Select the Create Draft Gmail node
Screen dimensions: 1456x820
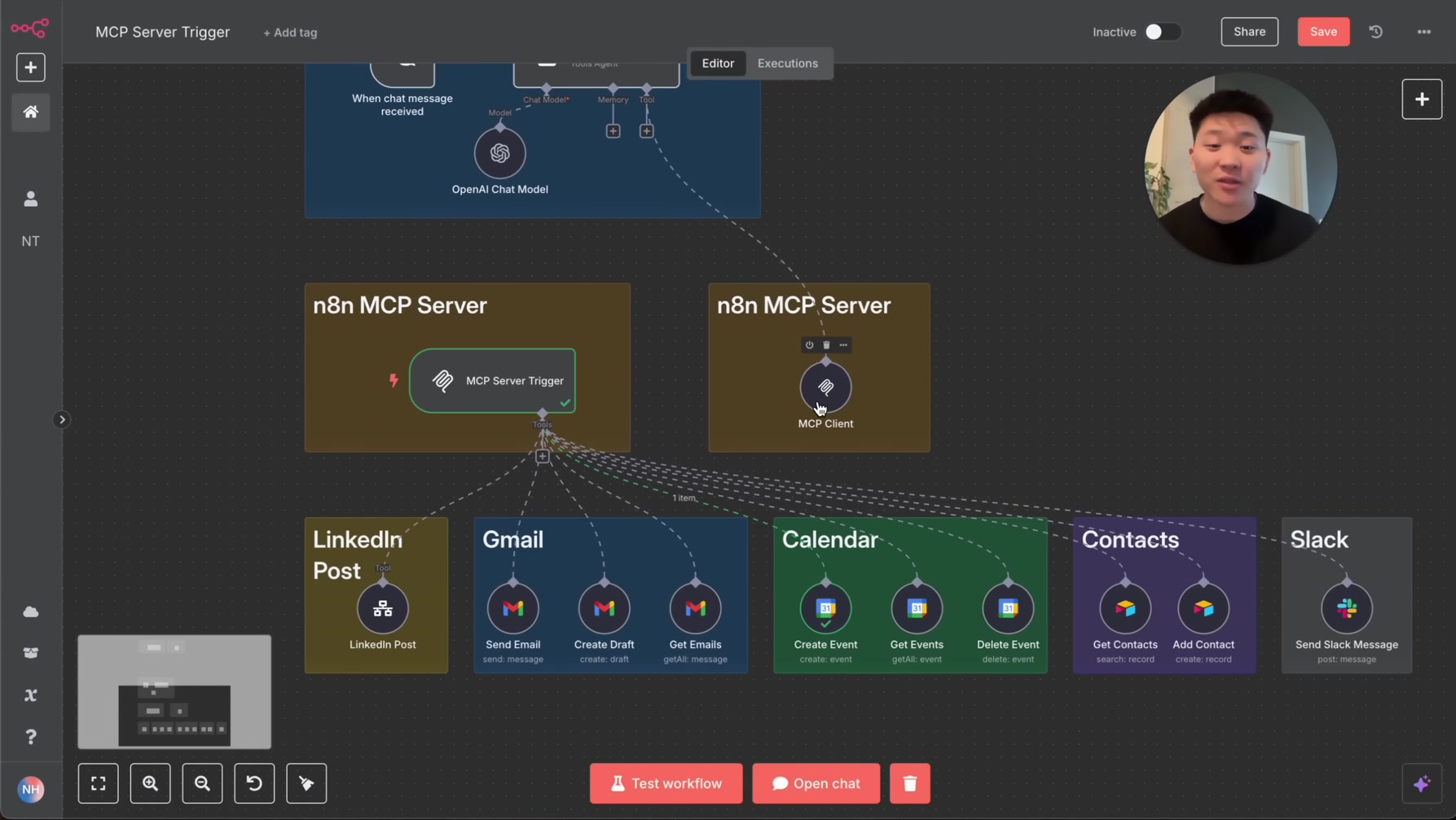click(604, 608)
